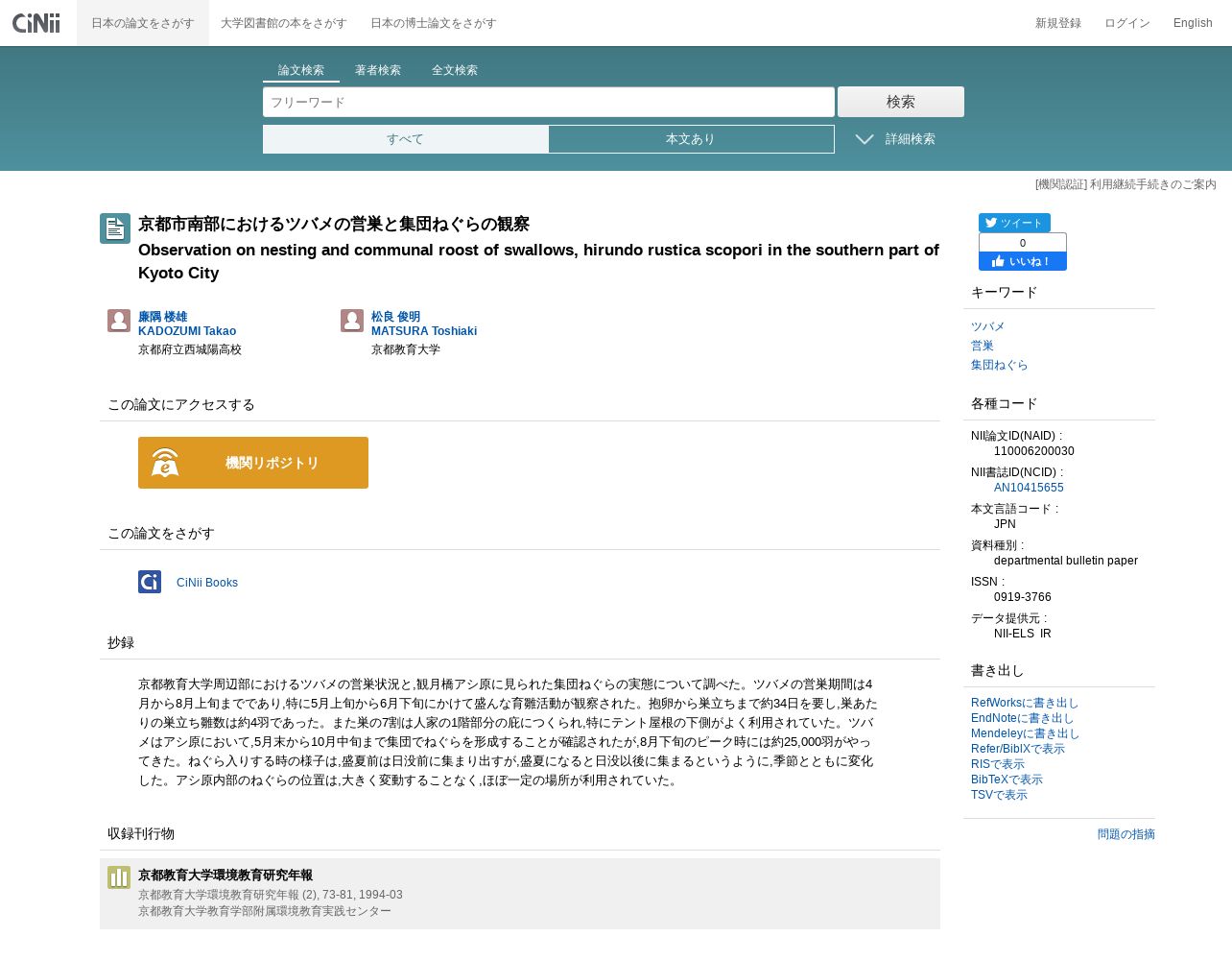Click the affiliation 京都府立西城陽高校
Image resolution: width=1232 pixels, height=960 pixels.
(190, 349)
